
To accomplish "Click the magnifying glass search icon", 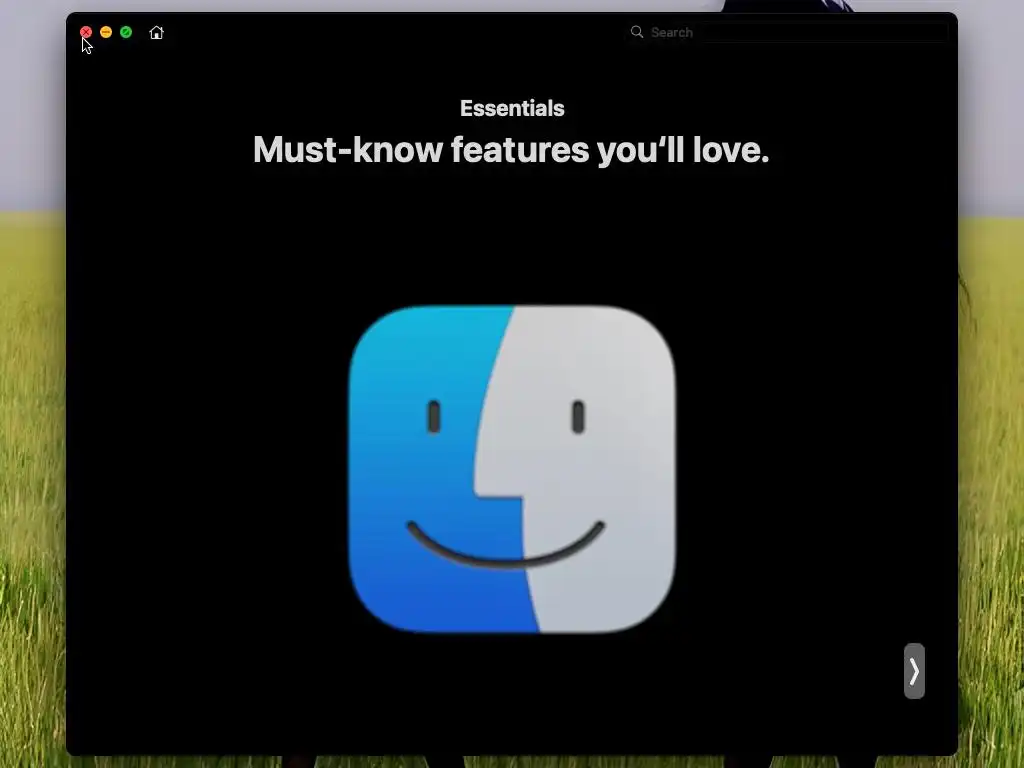I will (637, 31).
